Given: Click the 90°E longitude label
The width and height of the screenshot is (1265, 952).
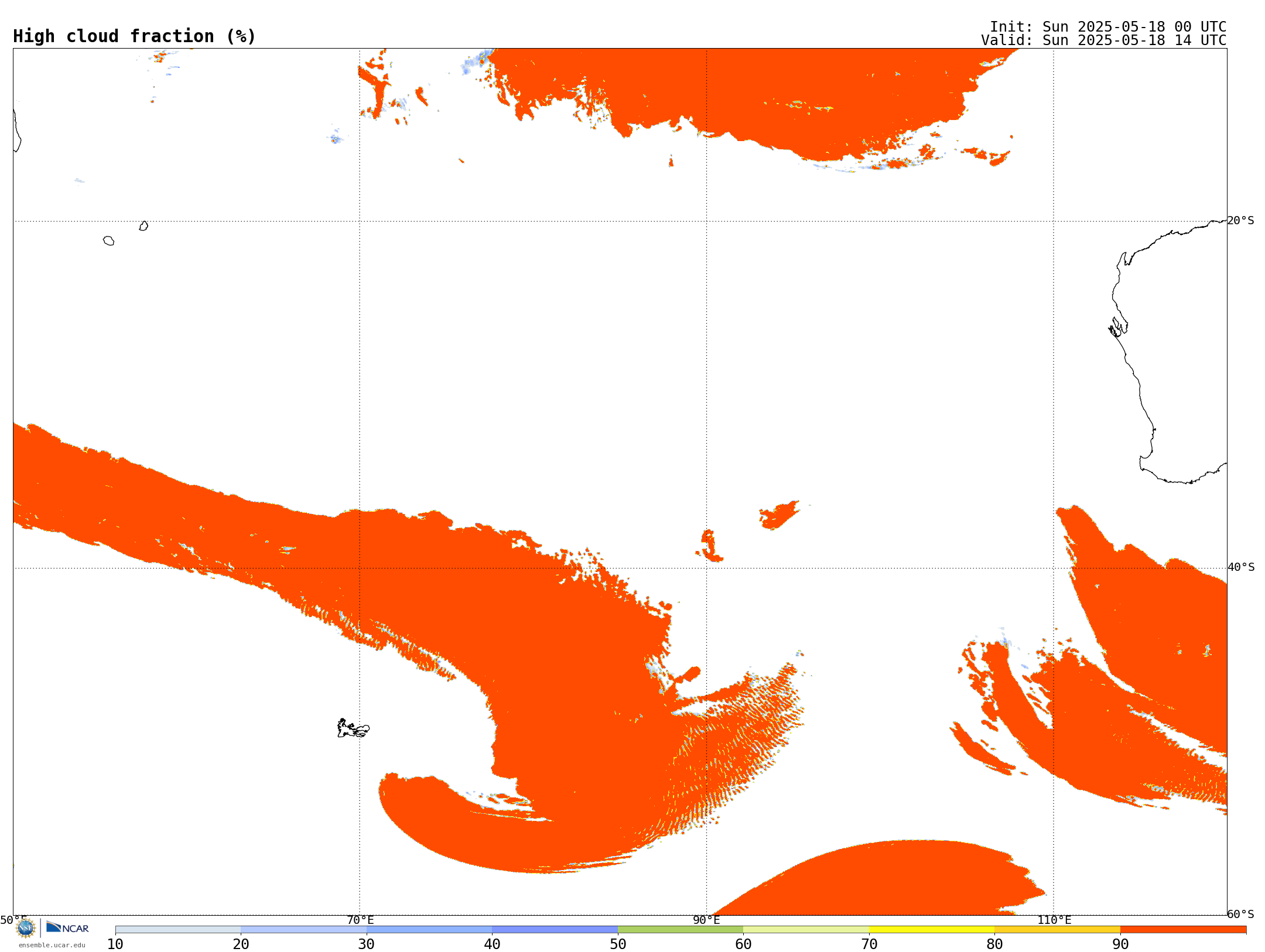Looking at the screenshot, I should tap(706, 920).
